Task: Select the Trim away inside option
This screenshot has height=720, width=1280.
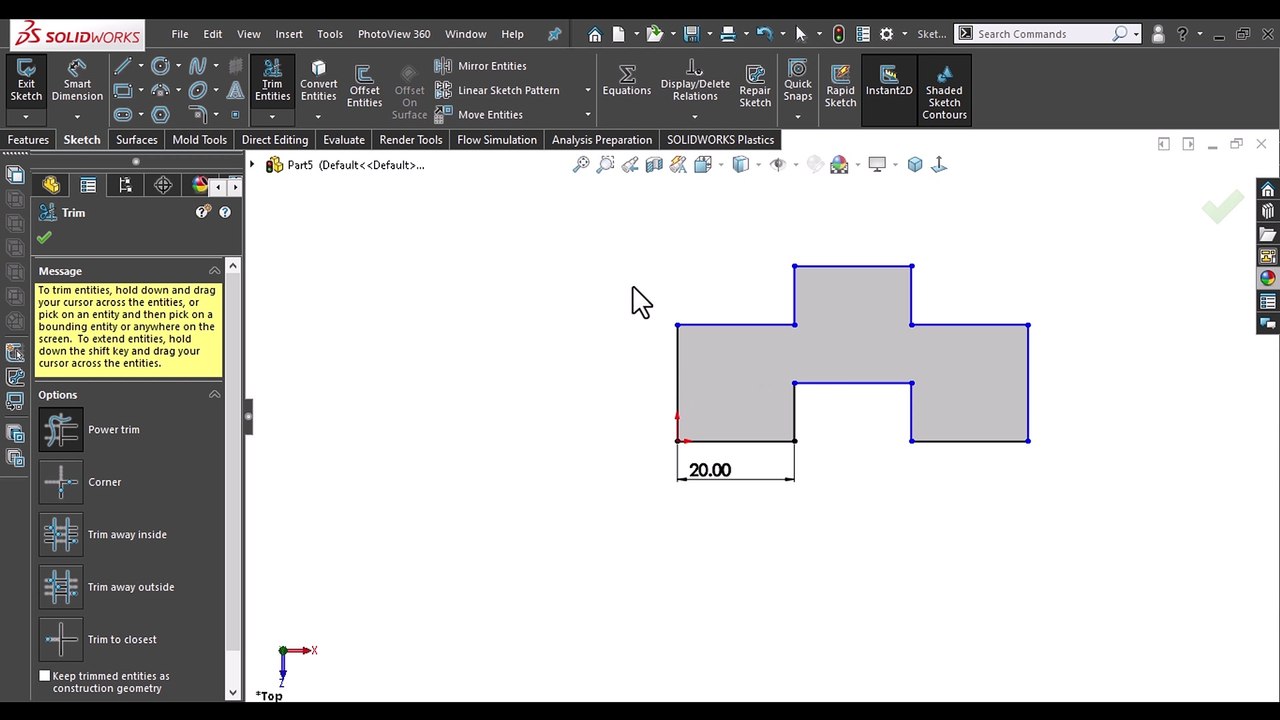Action: [61, 535]
